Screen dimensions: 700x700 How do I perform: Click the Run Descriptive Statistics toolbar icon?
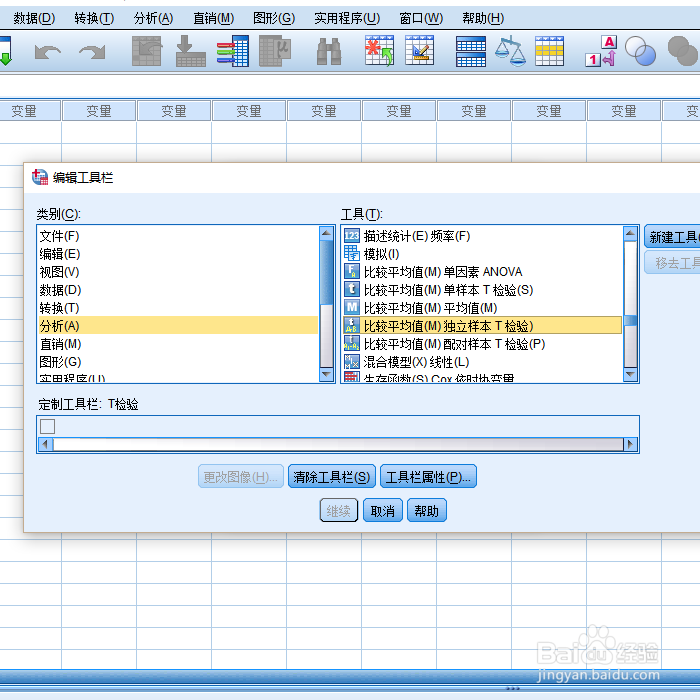(x=275, y=51)
